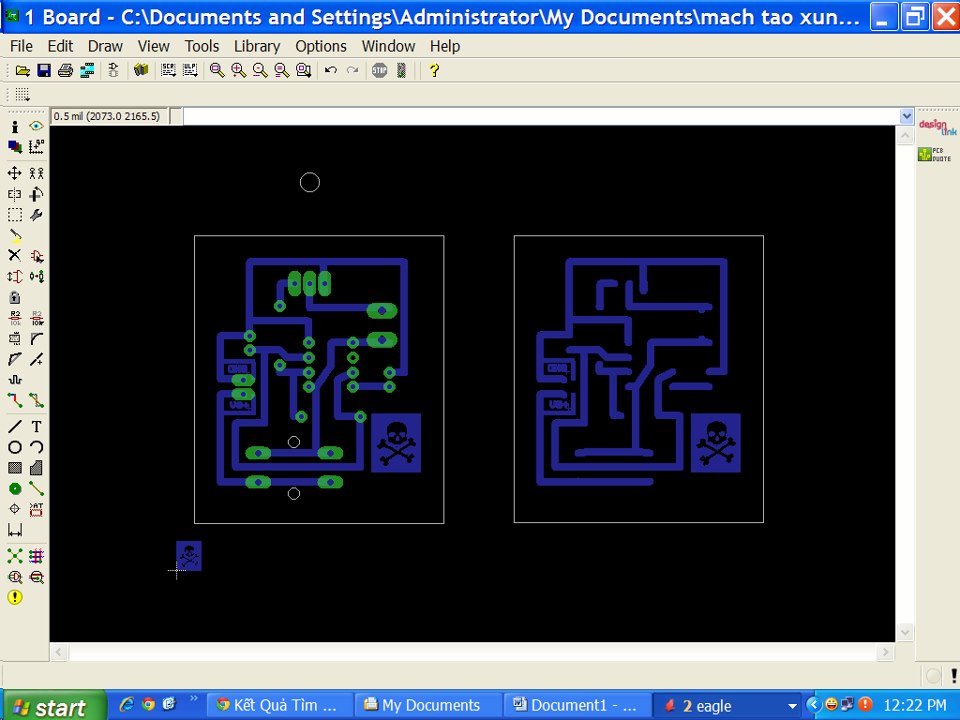Save the board with the floppy icon

click(44, 70)
